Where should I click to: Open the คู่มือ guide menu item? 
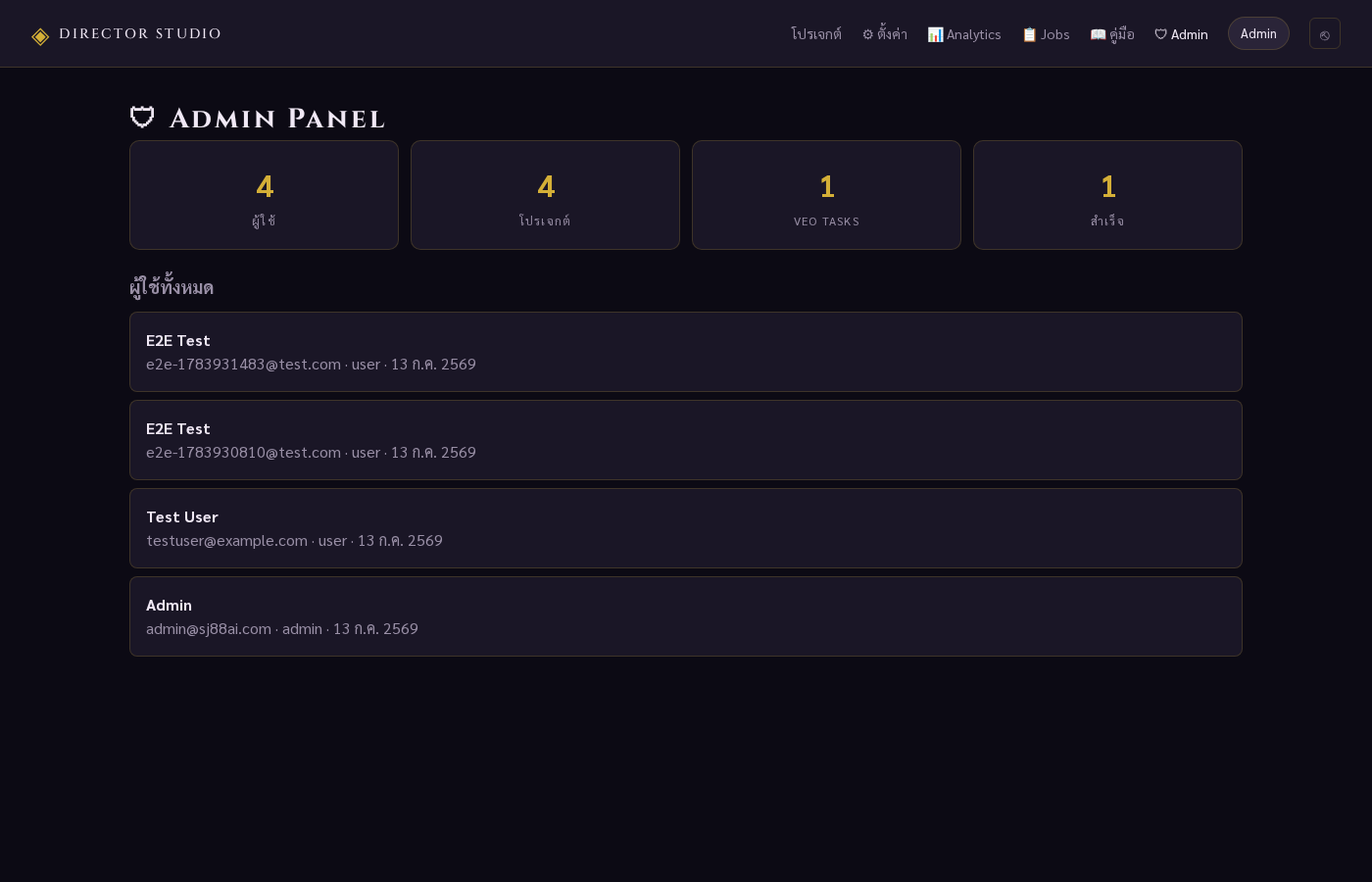[x=1112, y=34]
